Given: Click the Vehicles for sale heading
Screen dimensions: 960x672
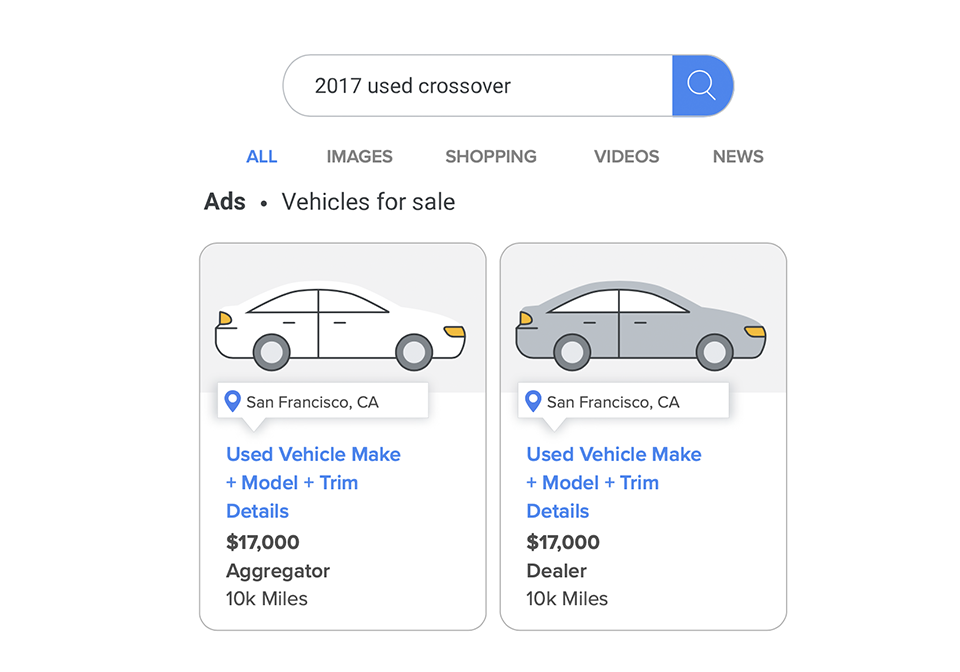Looking at the screenshot, I should [368, 202].
